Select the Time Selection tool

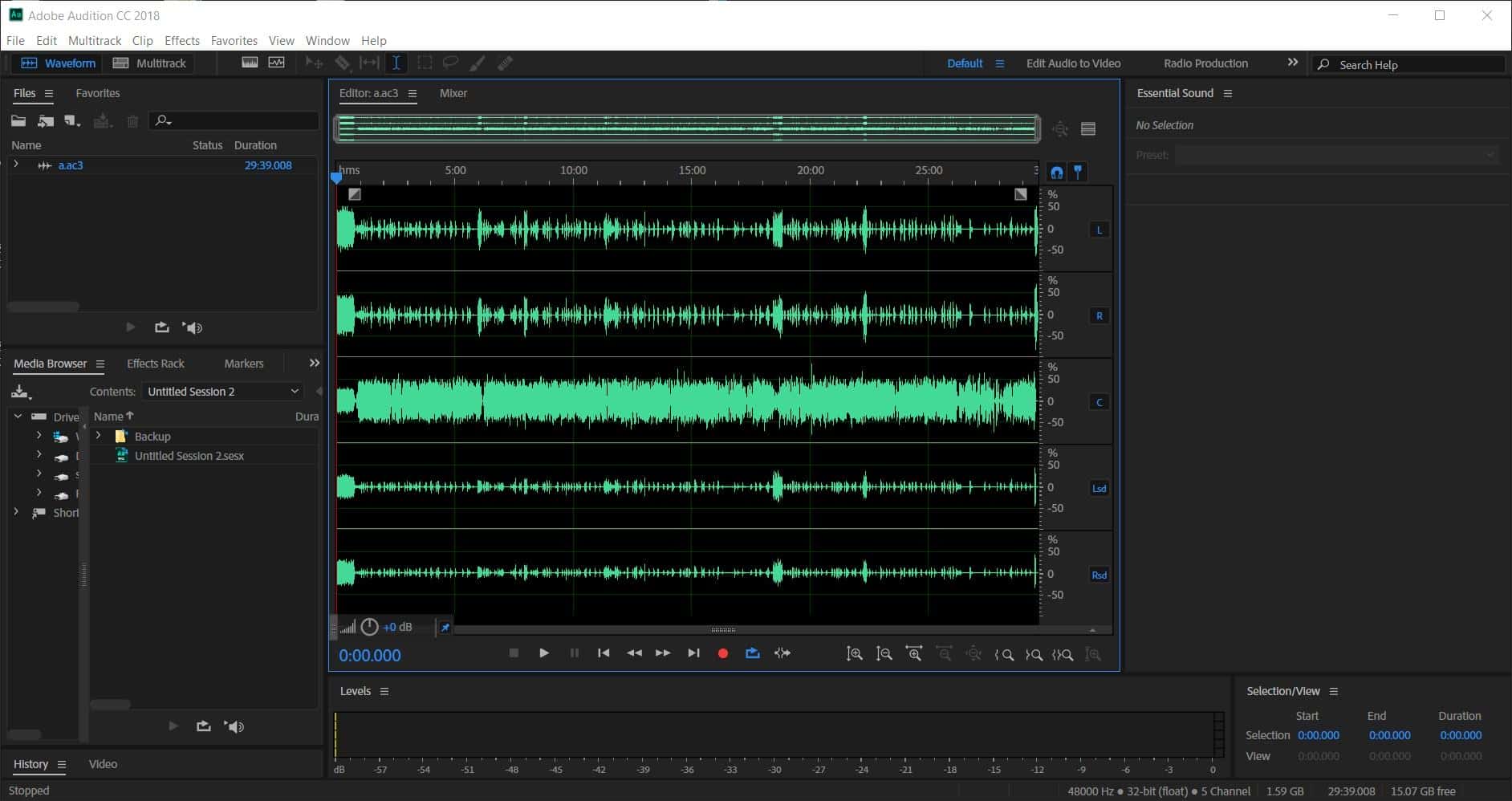[396, 63]
